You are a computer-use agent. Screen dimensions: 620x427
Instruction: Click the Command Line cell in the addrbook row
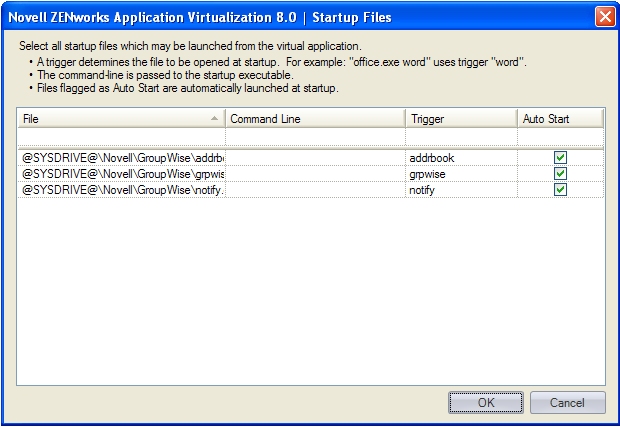coord(315,158)
